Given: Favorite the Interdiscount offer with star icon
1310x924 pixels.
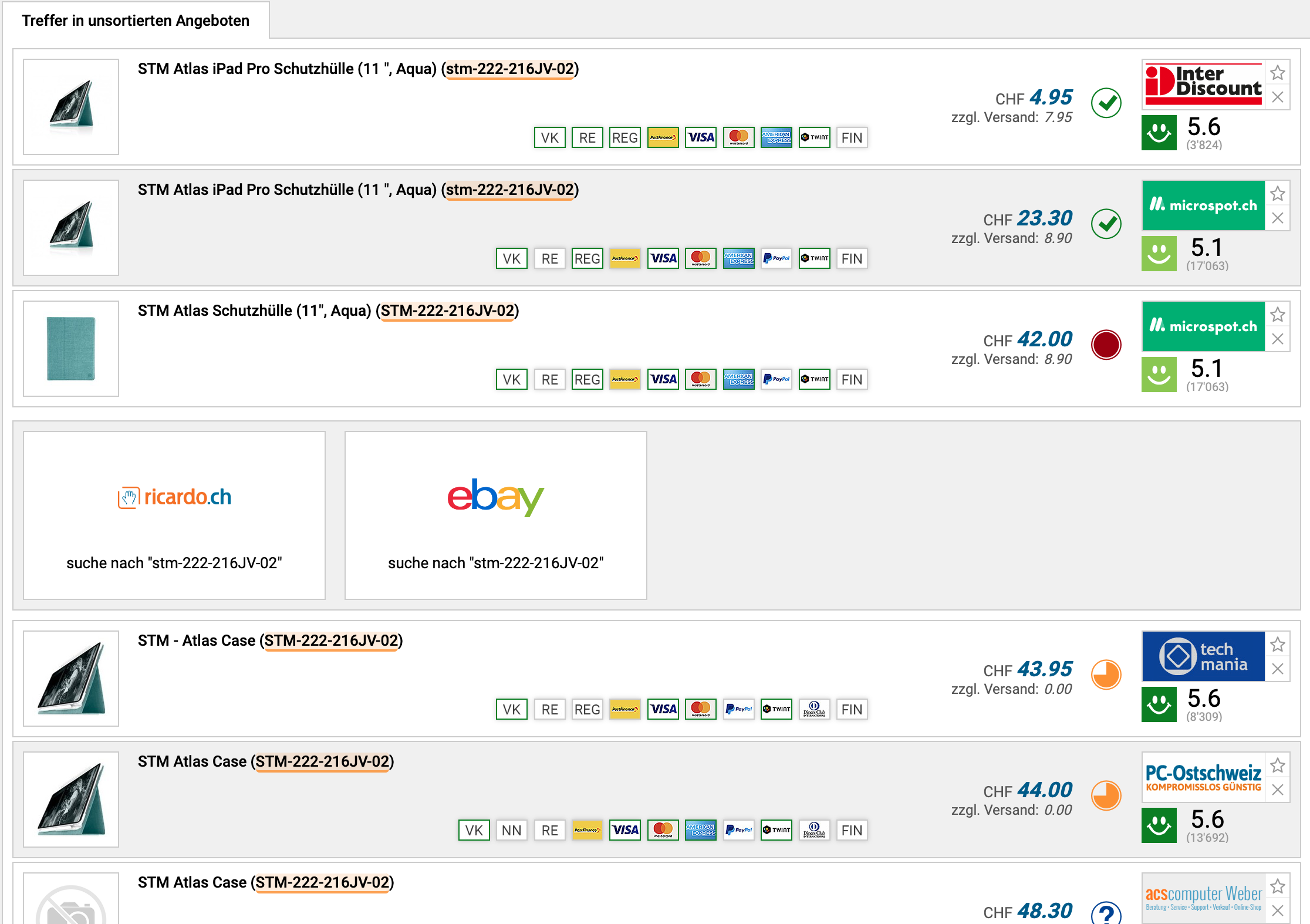Looking at the screenshot, I should point(1277,73).
